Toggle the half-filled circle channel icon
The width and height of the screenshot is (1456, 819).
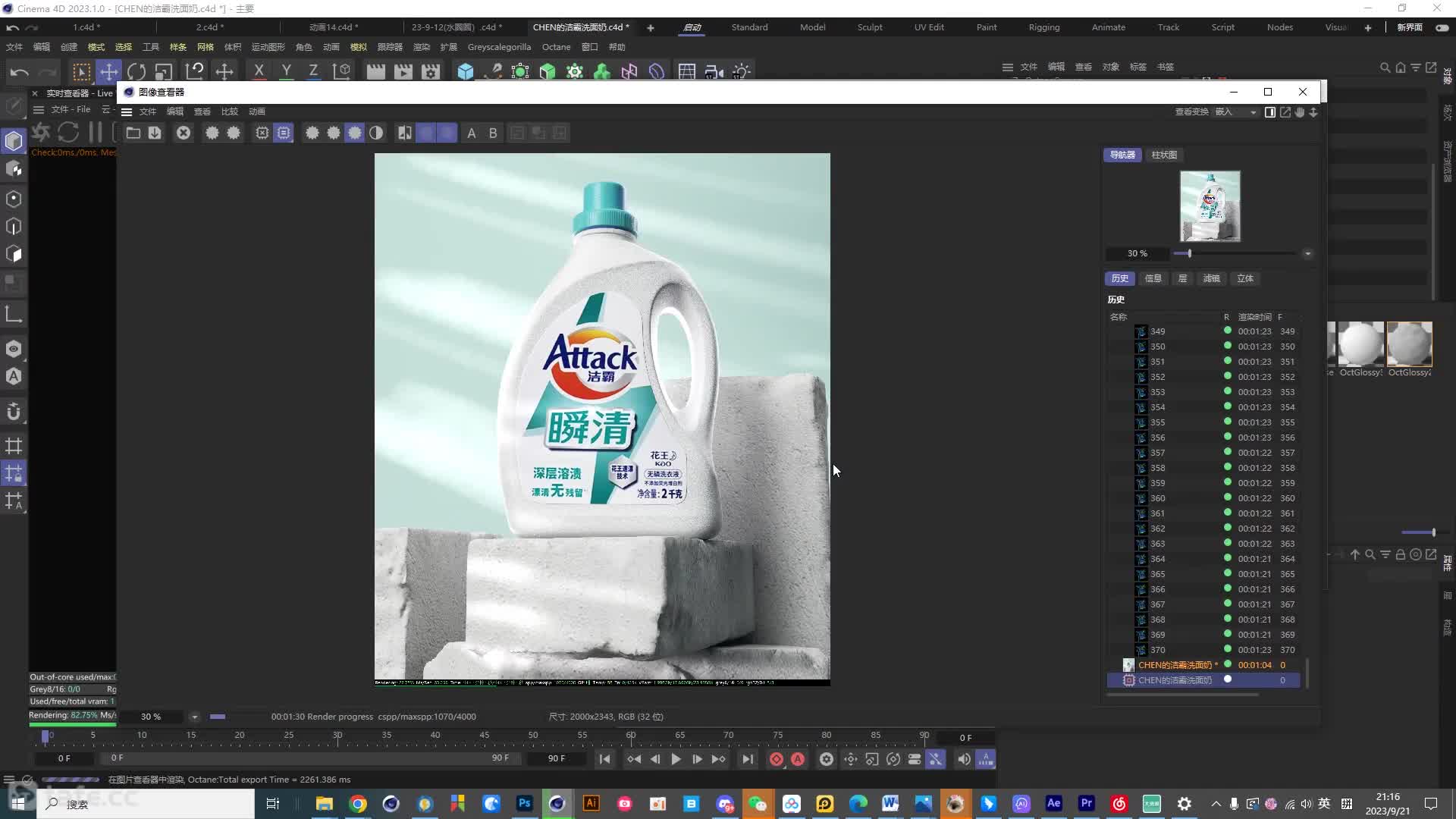(x=376, y=133)
